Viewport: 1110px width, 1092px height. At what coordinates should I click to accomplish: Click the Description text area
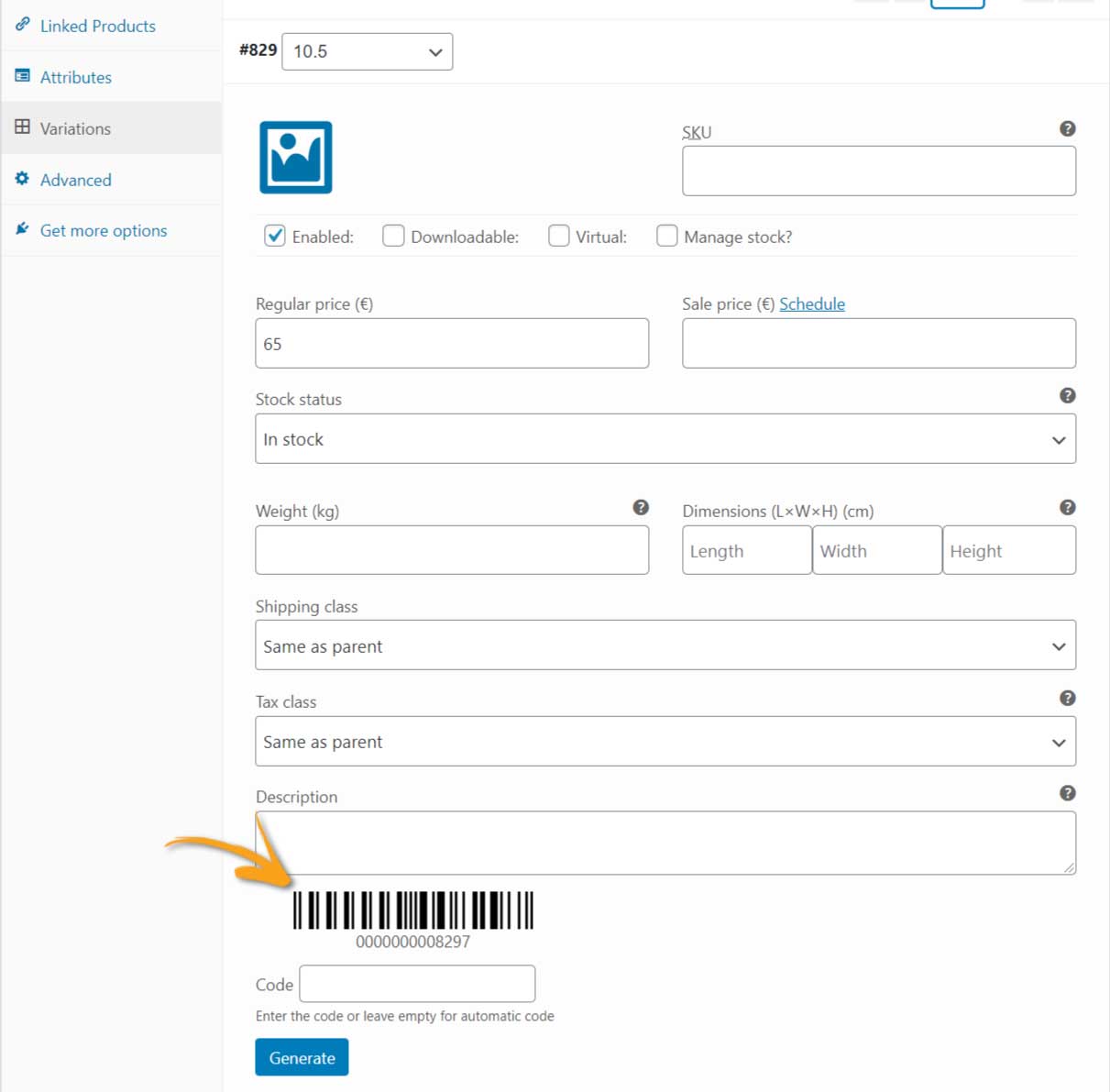[665, 843]
